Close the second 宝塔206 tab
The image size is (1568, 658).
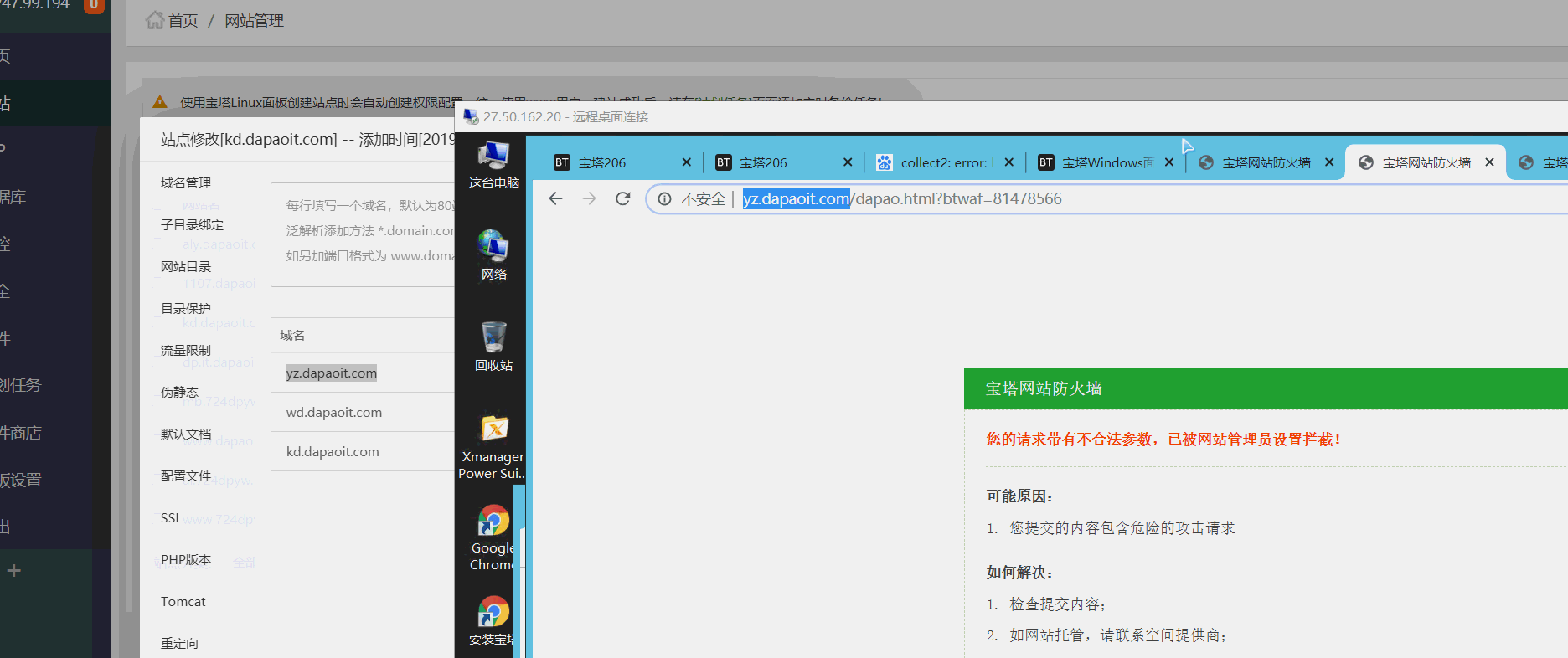(848, 162)
